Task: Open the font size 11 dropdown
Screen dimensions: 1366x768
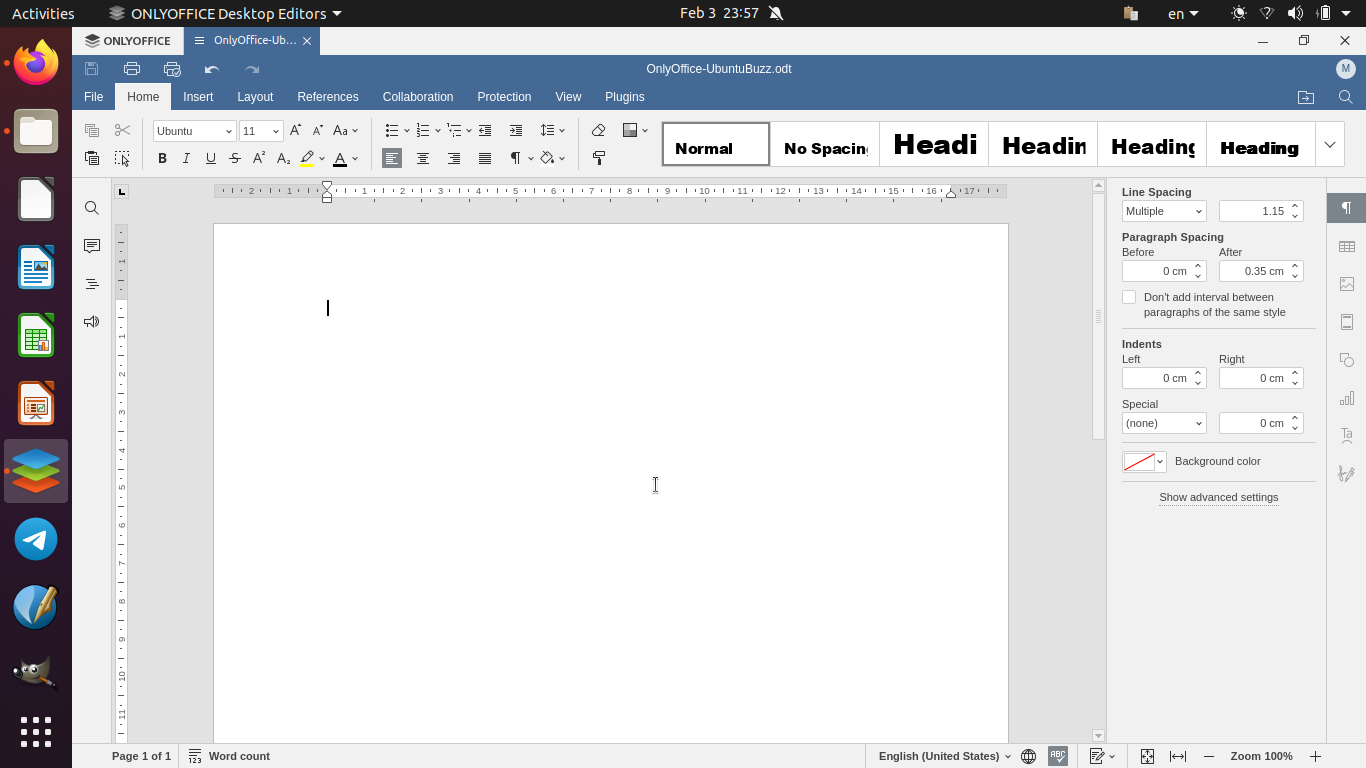Action: pos(276,131)
